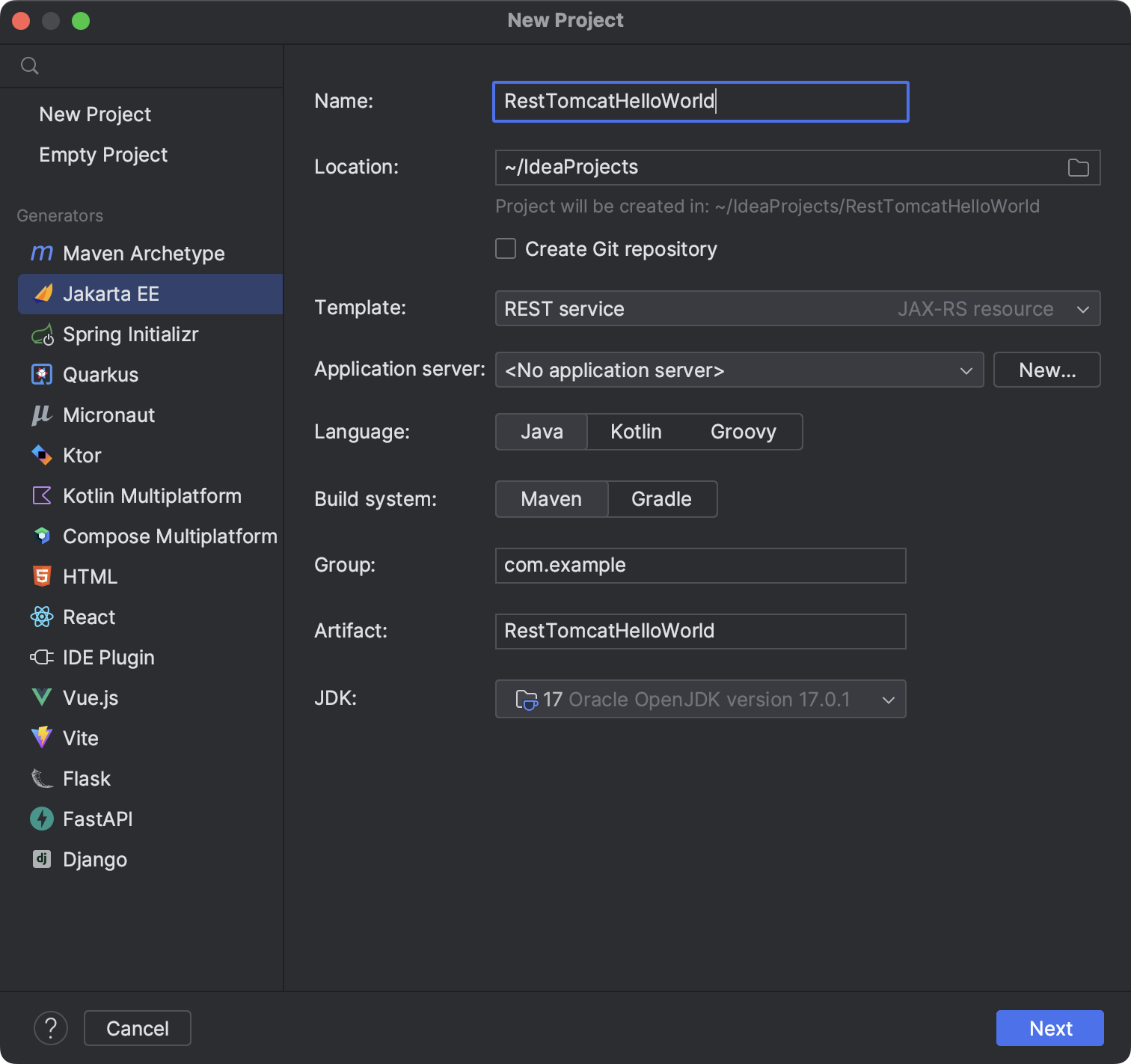
Task: Switch the build system to Gradle
Action: click(661, 499)
